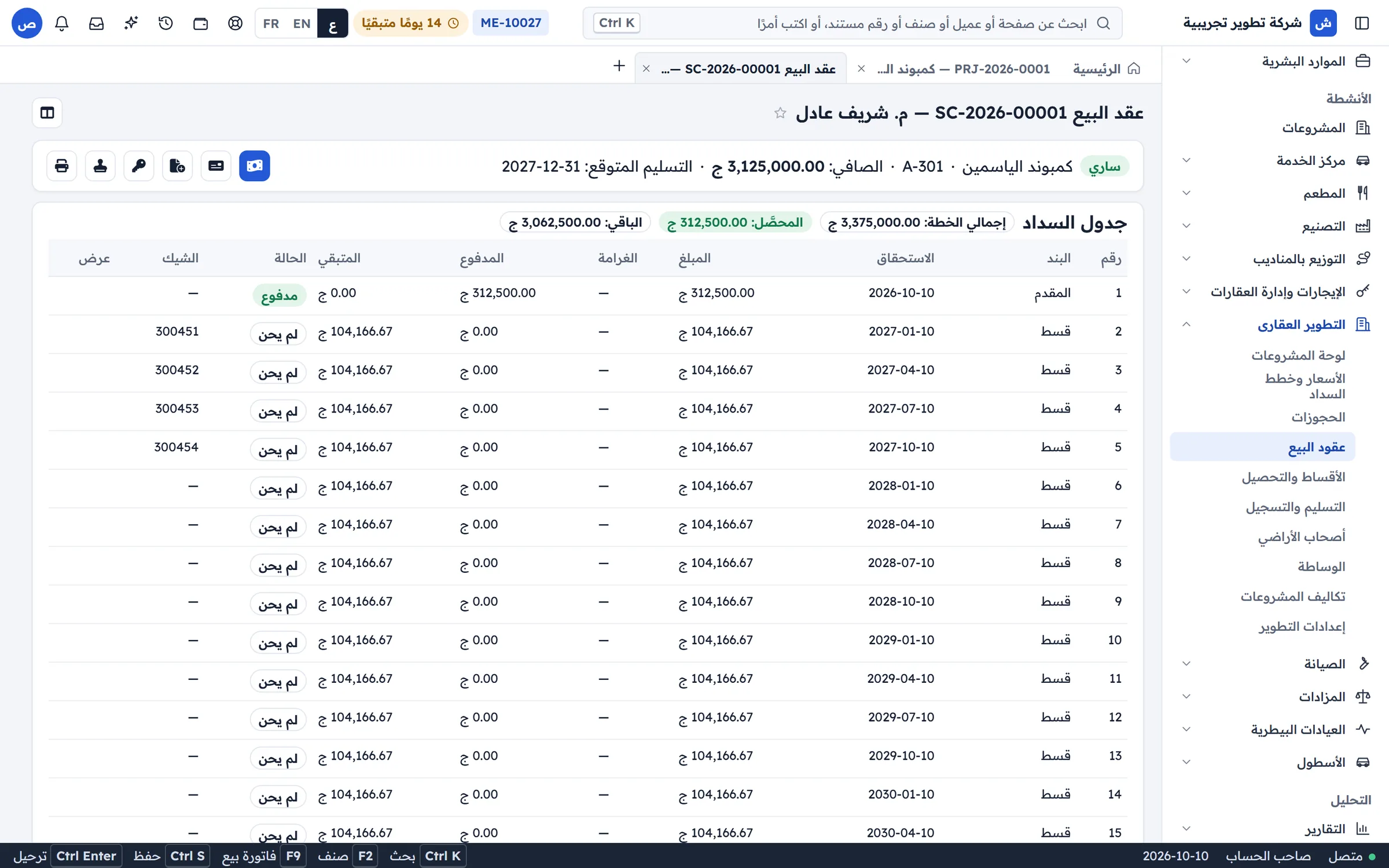The width and height of the screenshot is (1389, 868).
Task: Collapse the sidebar with top-right panel icon
Action: [x=1362, y=23]
